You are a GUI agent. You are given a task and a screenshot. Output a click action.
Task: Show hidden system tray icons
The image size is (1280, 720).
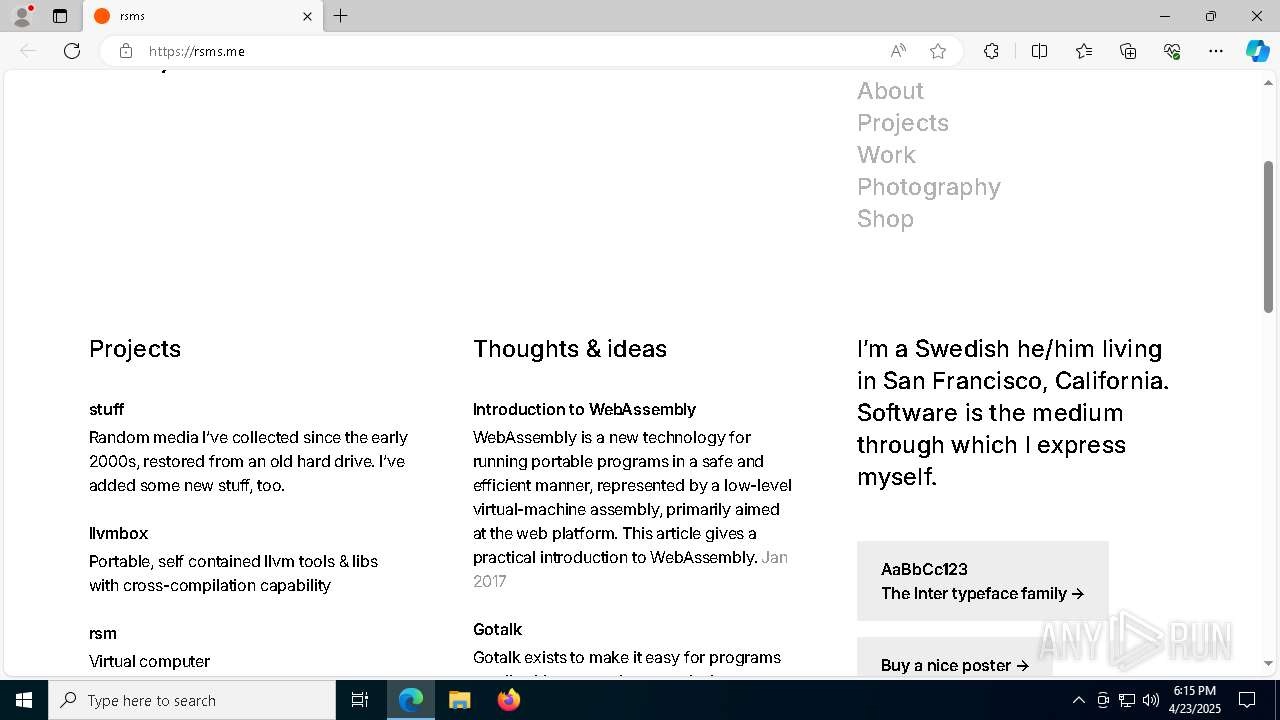pos(1078,700)
